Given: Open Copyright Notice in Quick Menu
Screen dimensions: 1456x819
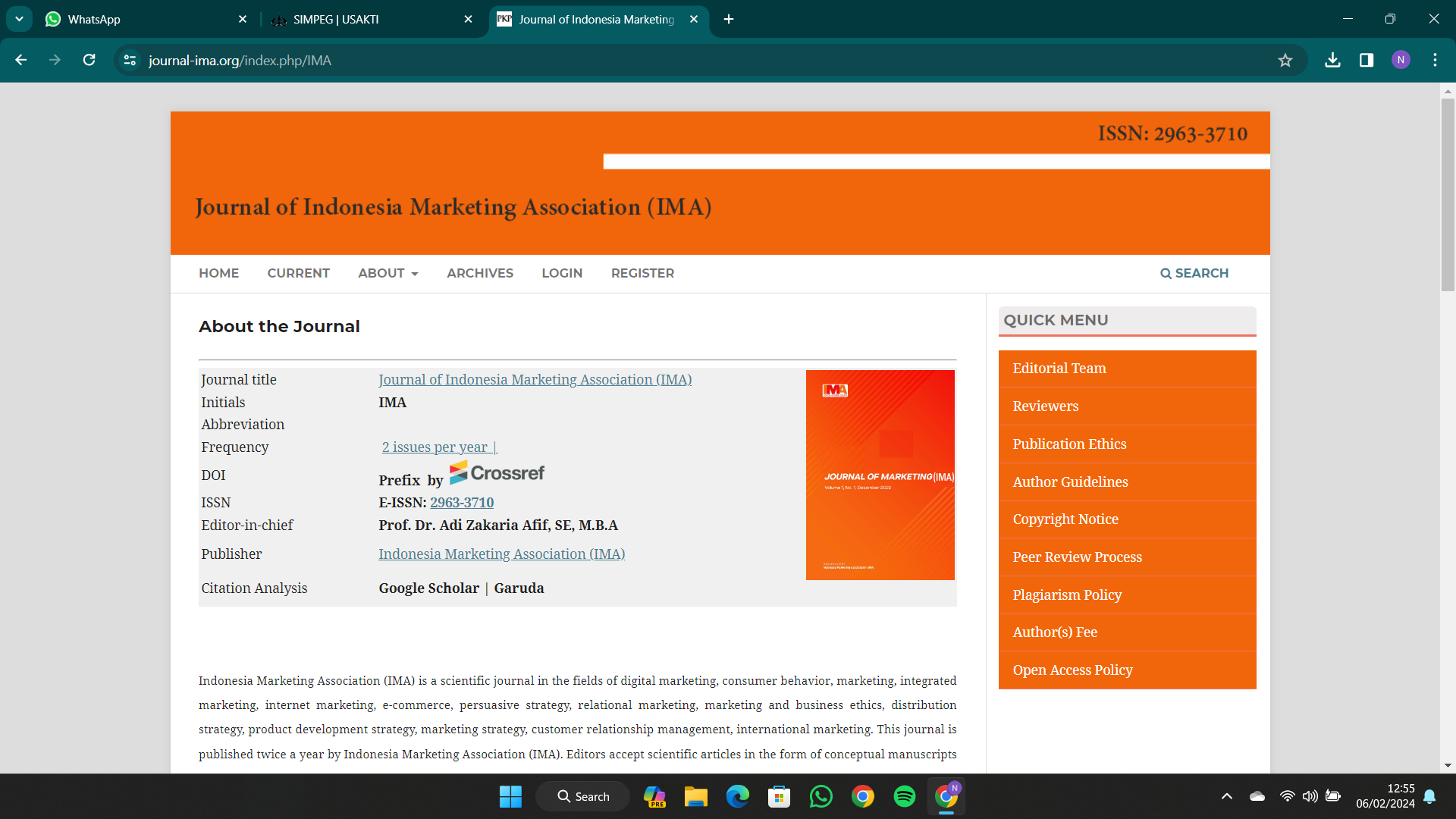Looking at the screenshot, I should [x=1127, y=519].
